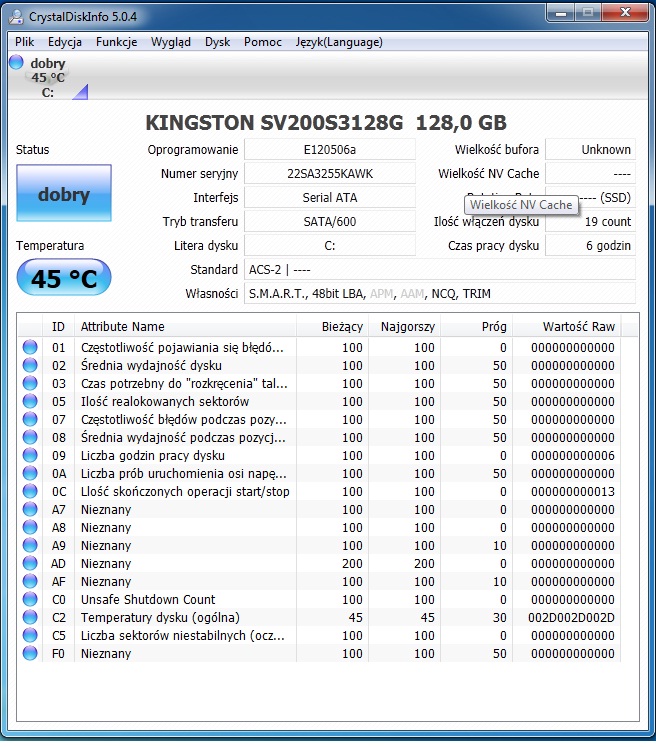Open the Język(Language) menu

click(339, 42)
